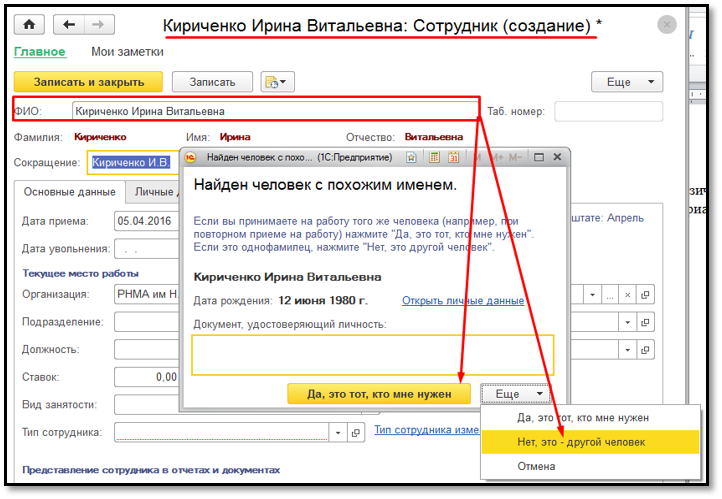Click into the ФИО input field
Viewport: 722px width, 499px height.
click(275, 111)
